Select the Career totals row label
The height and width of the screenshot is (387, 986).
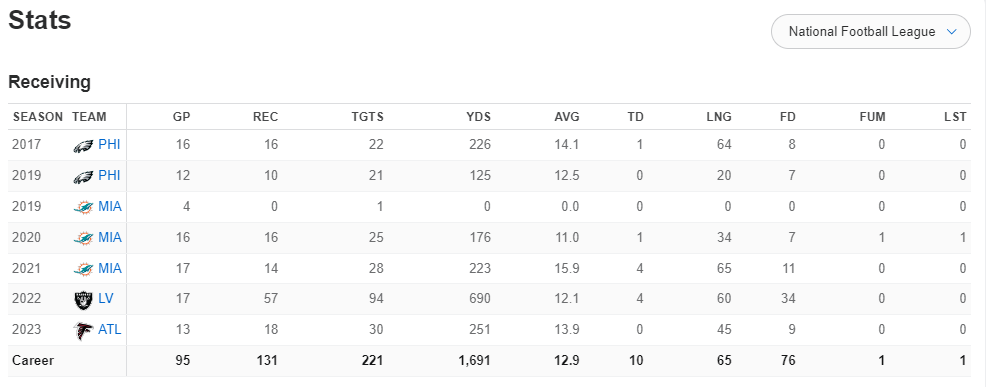(33, 361)
